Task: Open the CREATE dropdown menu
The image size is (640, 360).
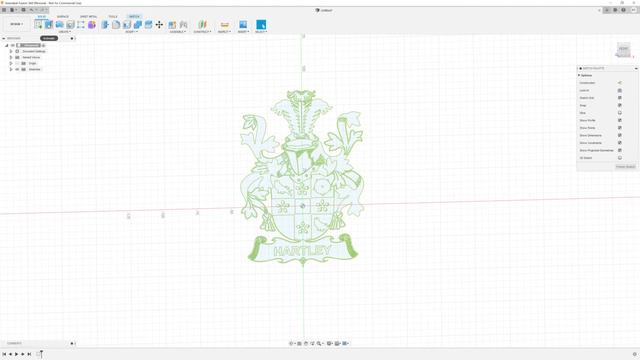Action: [64, 32]
